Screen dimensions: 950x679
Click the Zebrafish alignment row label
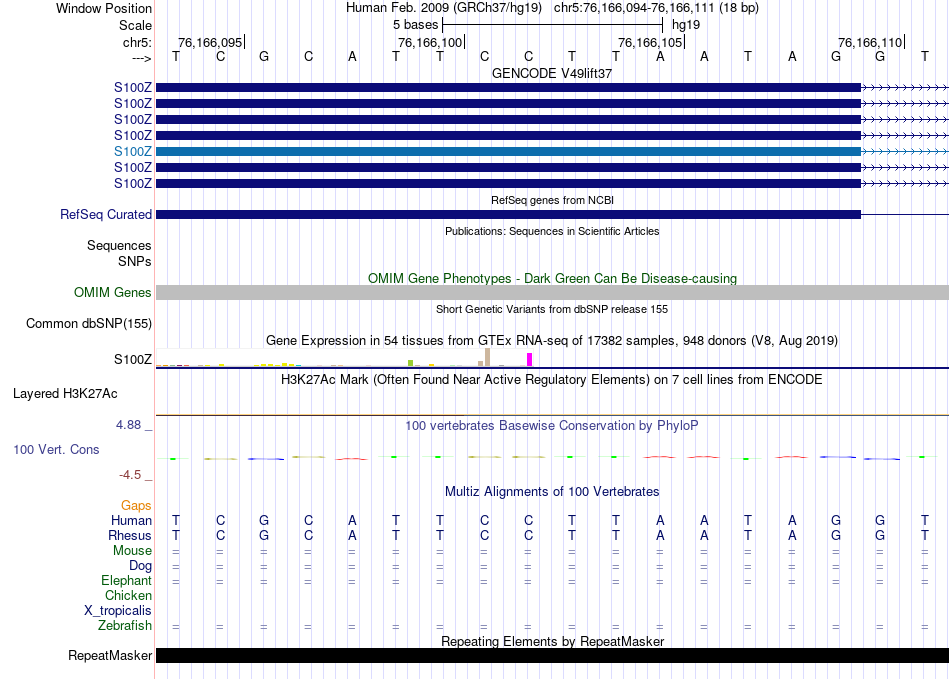(125, 625)
